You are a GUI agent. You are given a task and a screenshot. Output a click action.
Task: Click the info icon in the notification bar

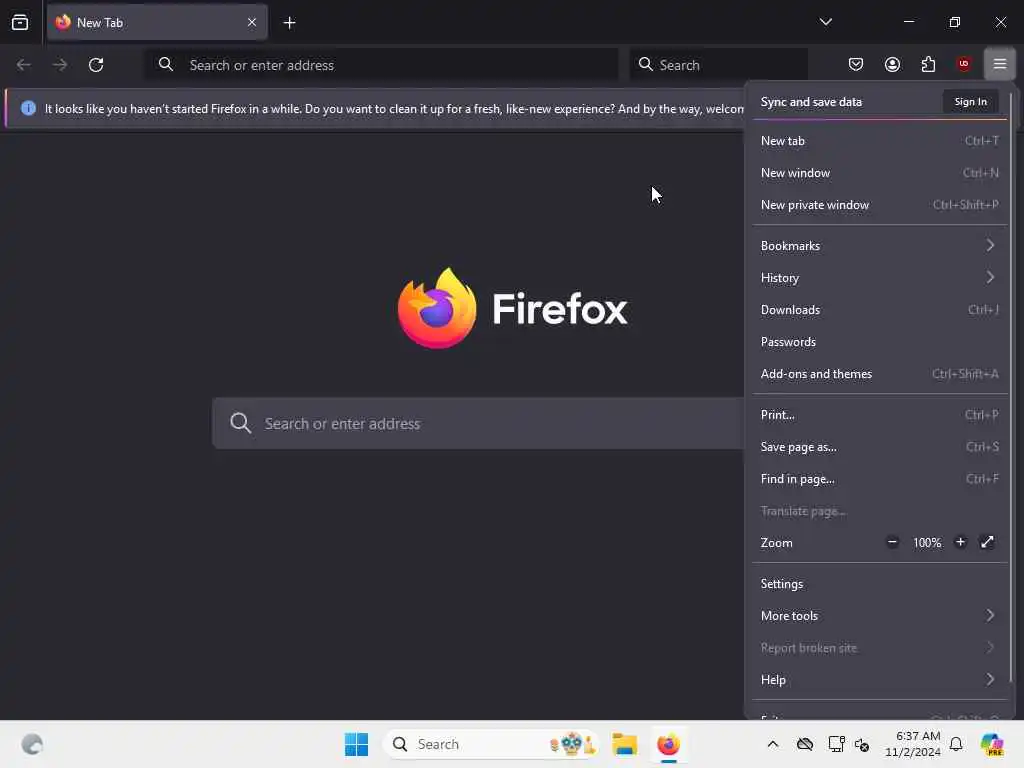pyautogui.click(x=28, y=108)
